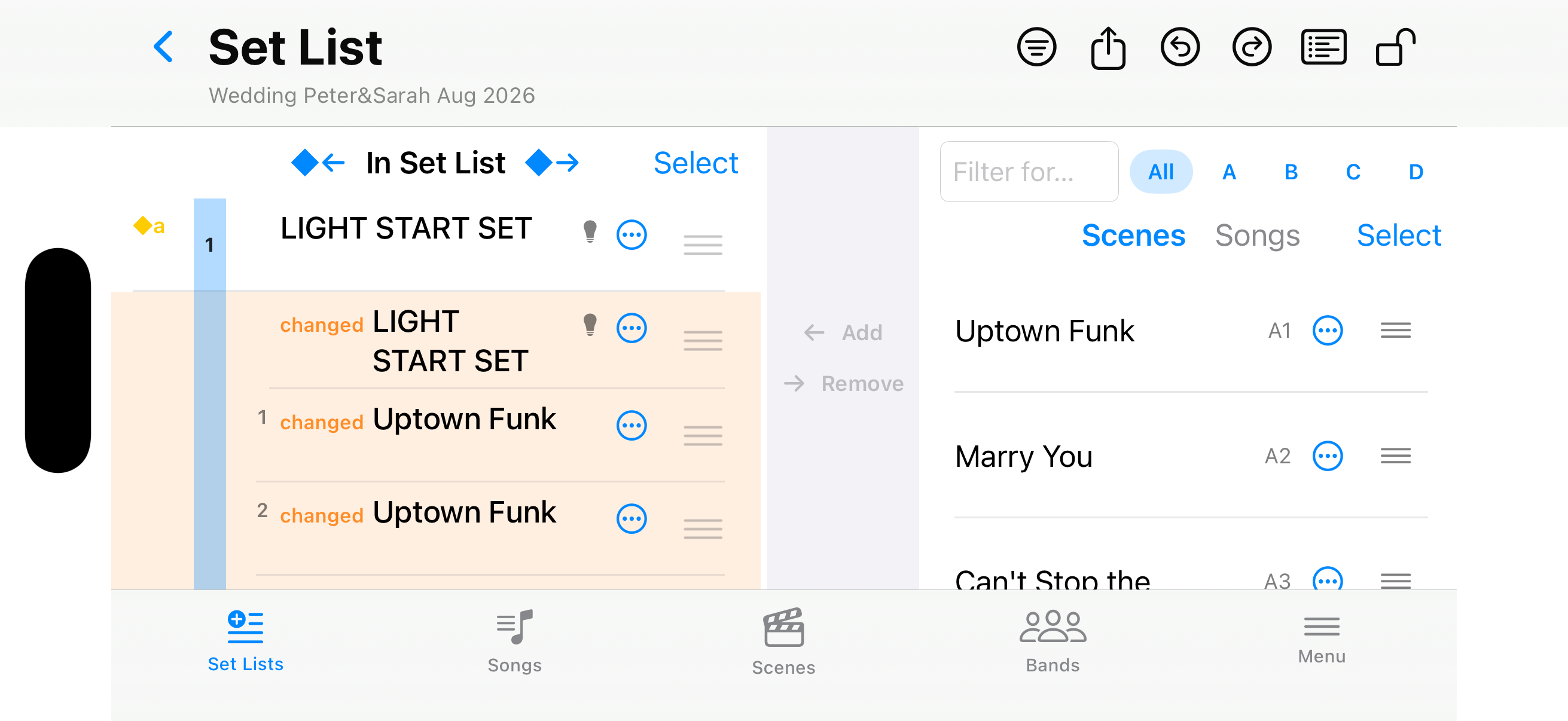Open the list view layout icon
The width and height of the screenshot is (1568, 721).
click(x=1323, y=47)
